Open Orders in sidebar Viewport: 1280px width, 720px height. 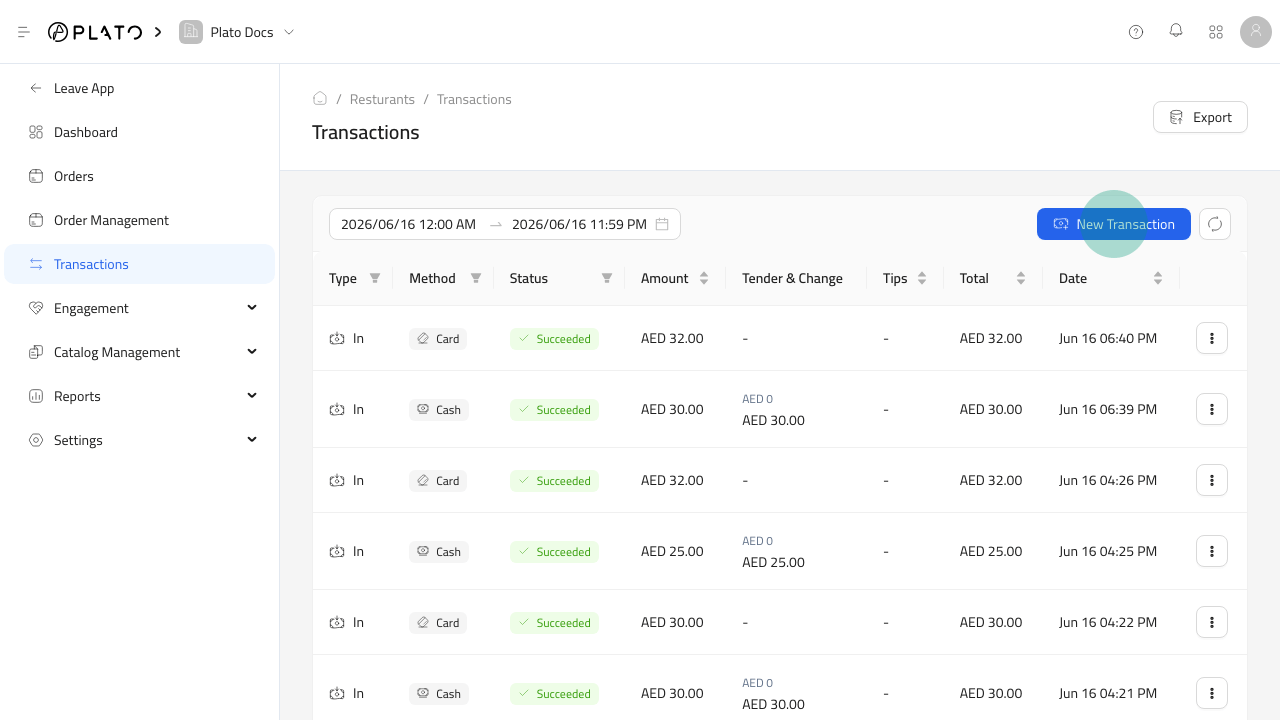coord(139,176)
